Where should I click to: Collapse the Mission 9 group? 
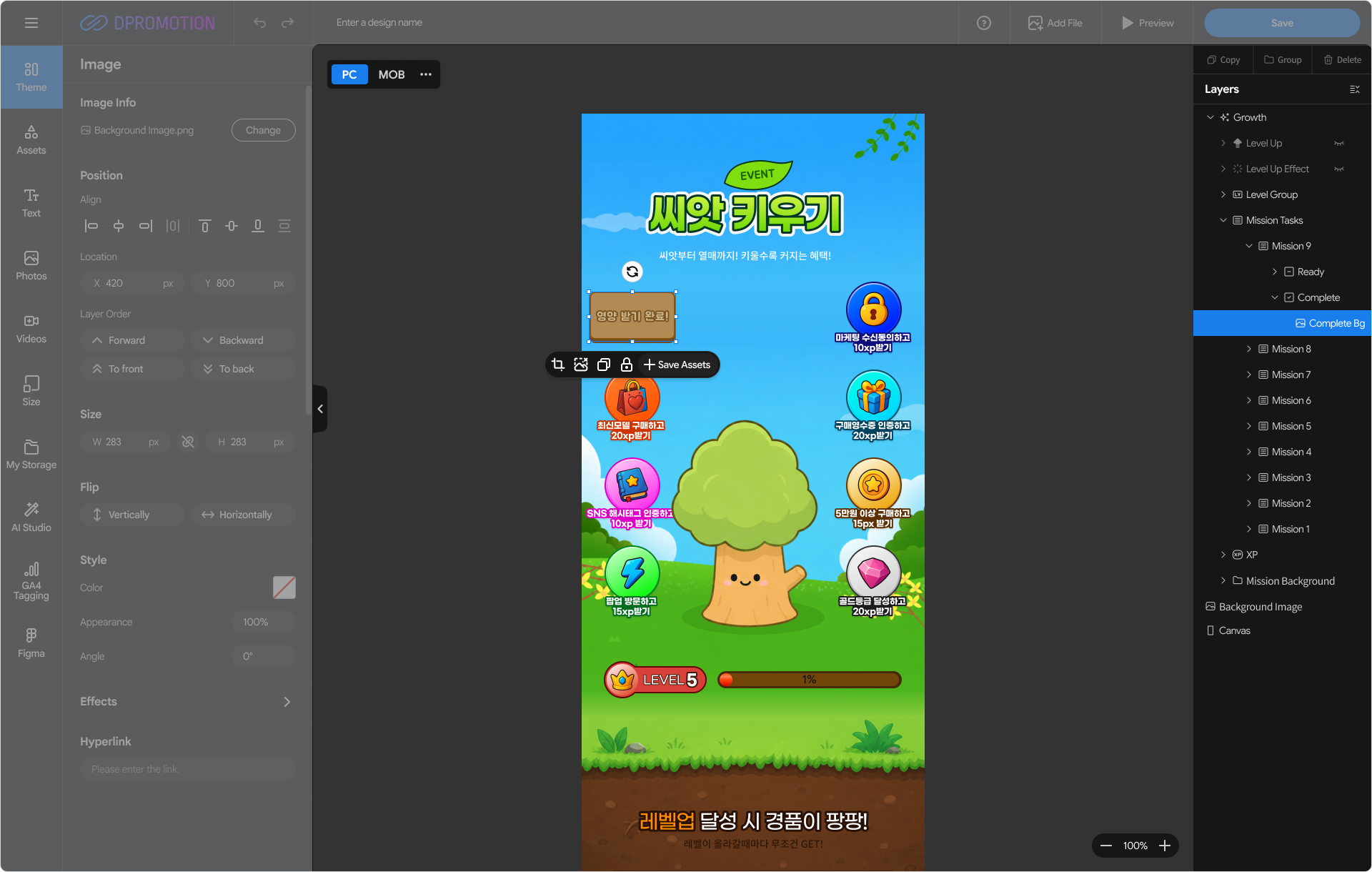pyautogui.click(x=1248, y=246)
